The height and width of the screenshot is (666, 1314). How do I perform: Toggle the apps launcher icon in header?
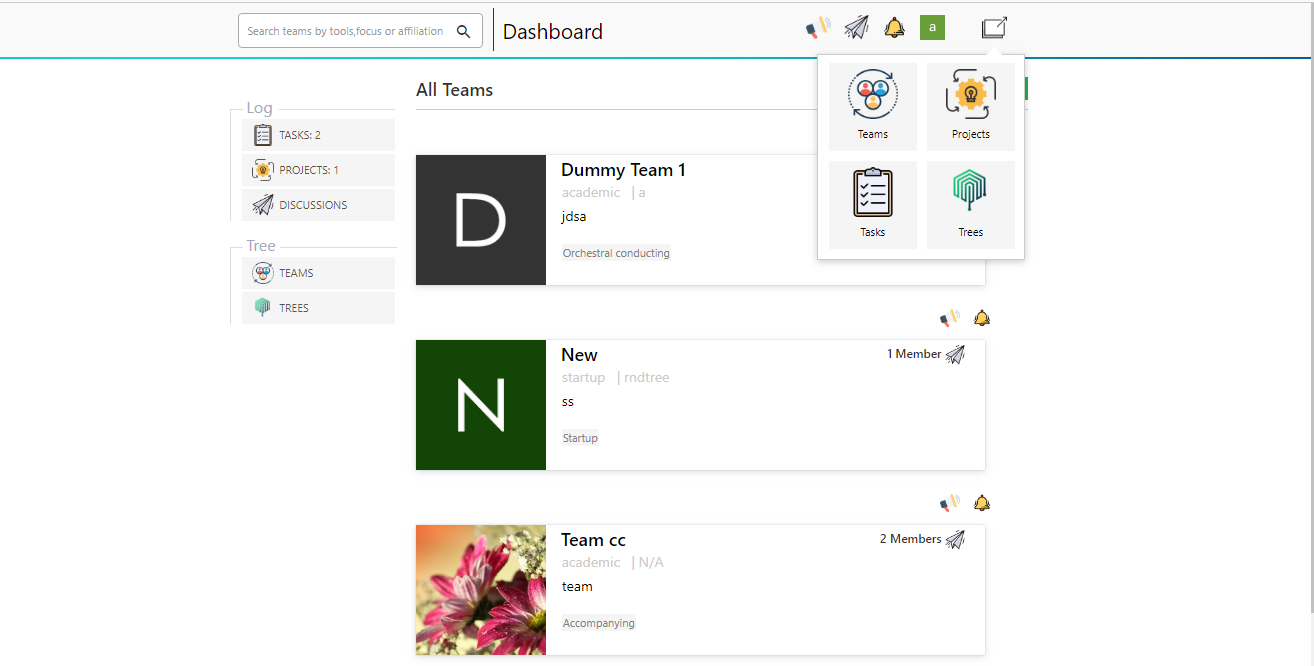pyautogui.click(x=994, y=28)
